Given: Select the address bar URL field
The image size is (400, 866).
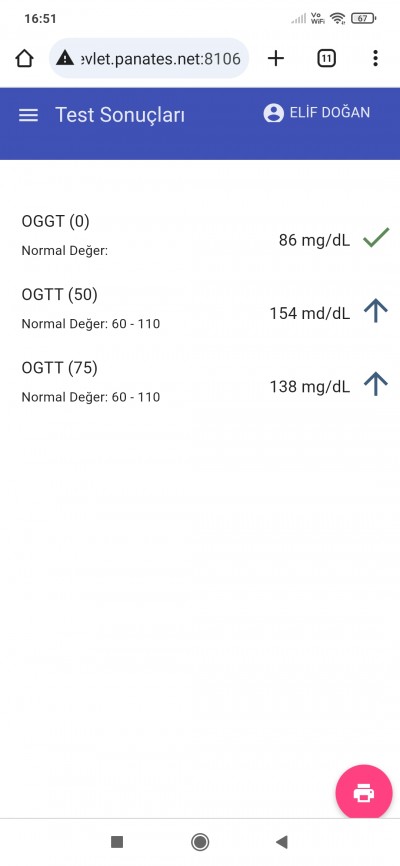Looking at the screenshot, I should [149, 58].
